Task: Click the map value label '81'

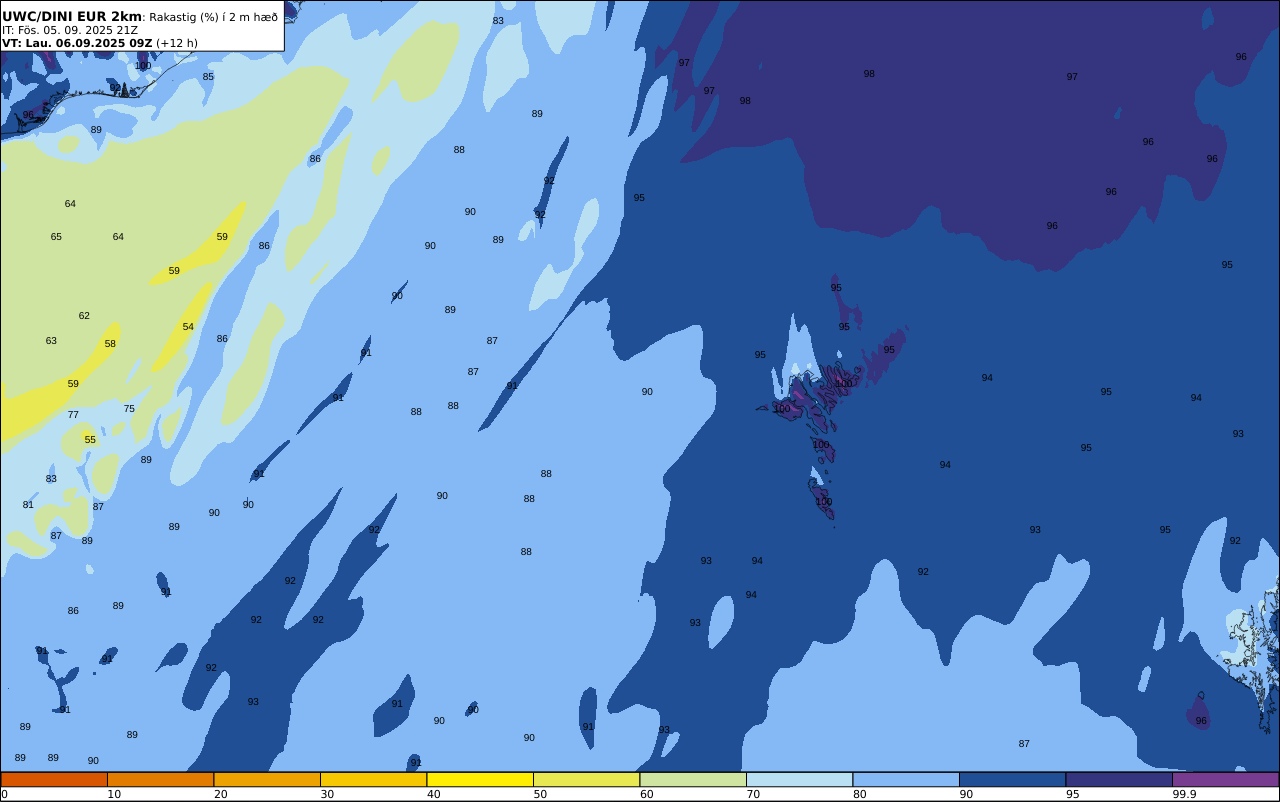Action: tap(28, 505)
